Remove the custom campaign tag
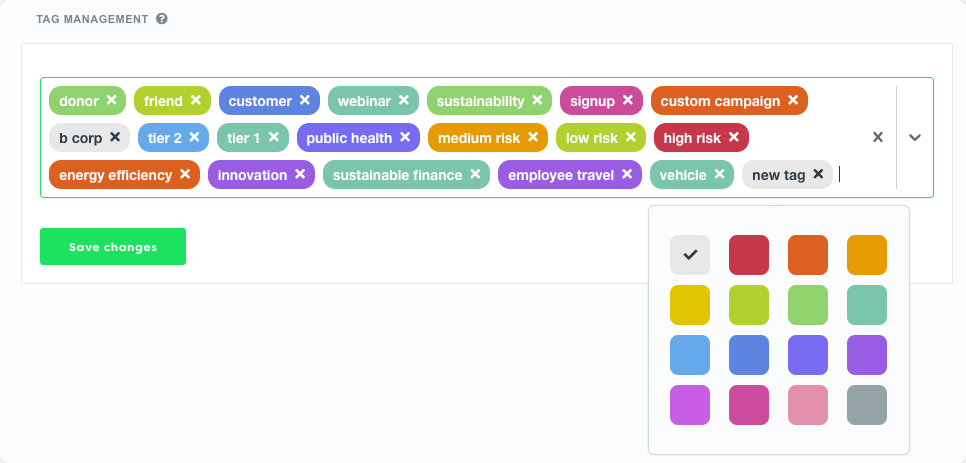This screenshot has width=966, height=463. pyautogui.click(x=793, y=100)
